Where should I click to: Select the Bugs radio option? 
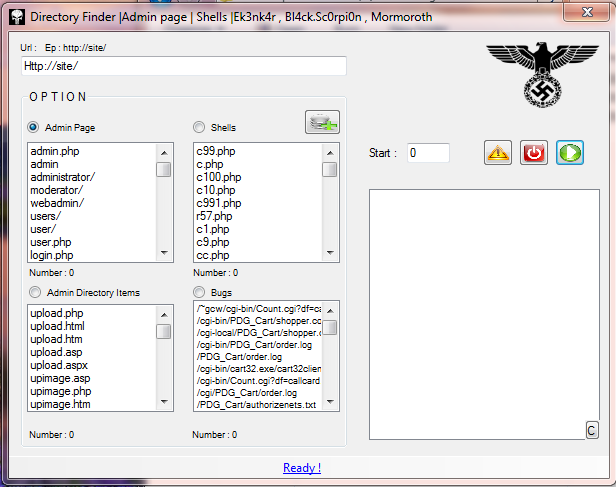(200, 292)
